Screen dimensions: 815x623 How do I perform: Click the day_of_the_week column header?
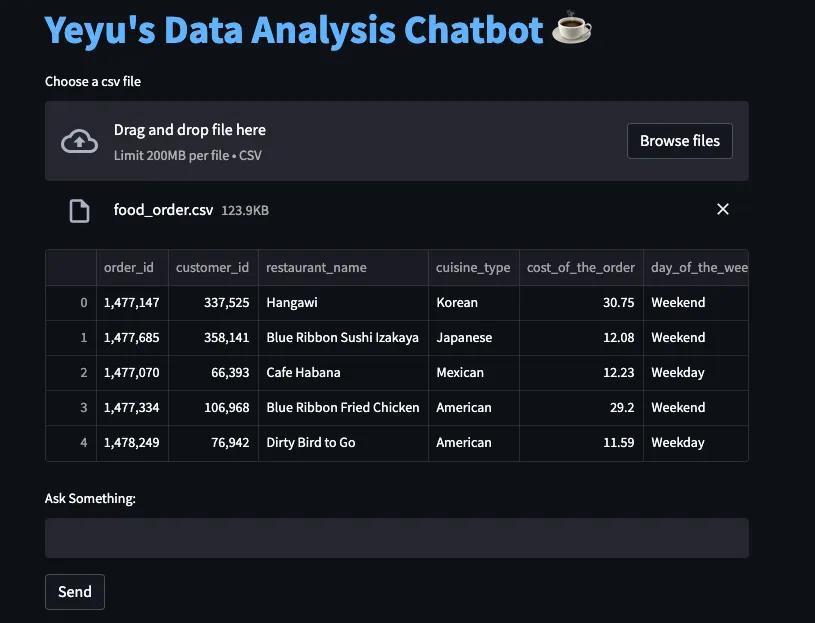click(696, 267)
